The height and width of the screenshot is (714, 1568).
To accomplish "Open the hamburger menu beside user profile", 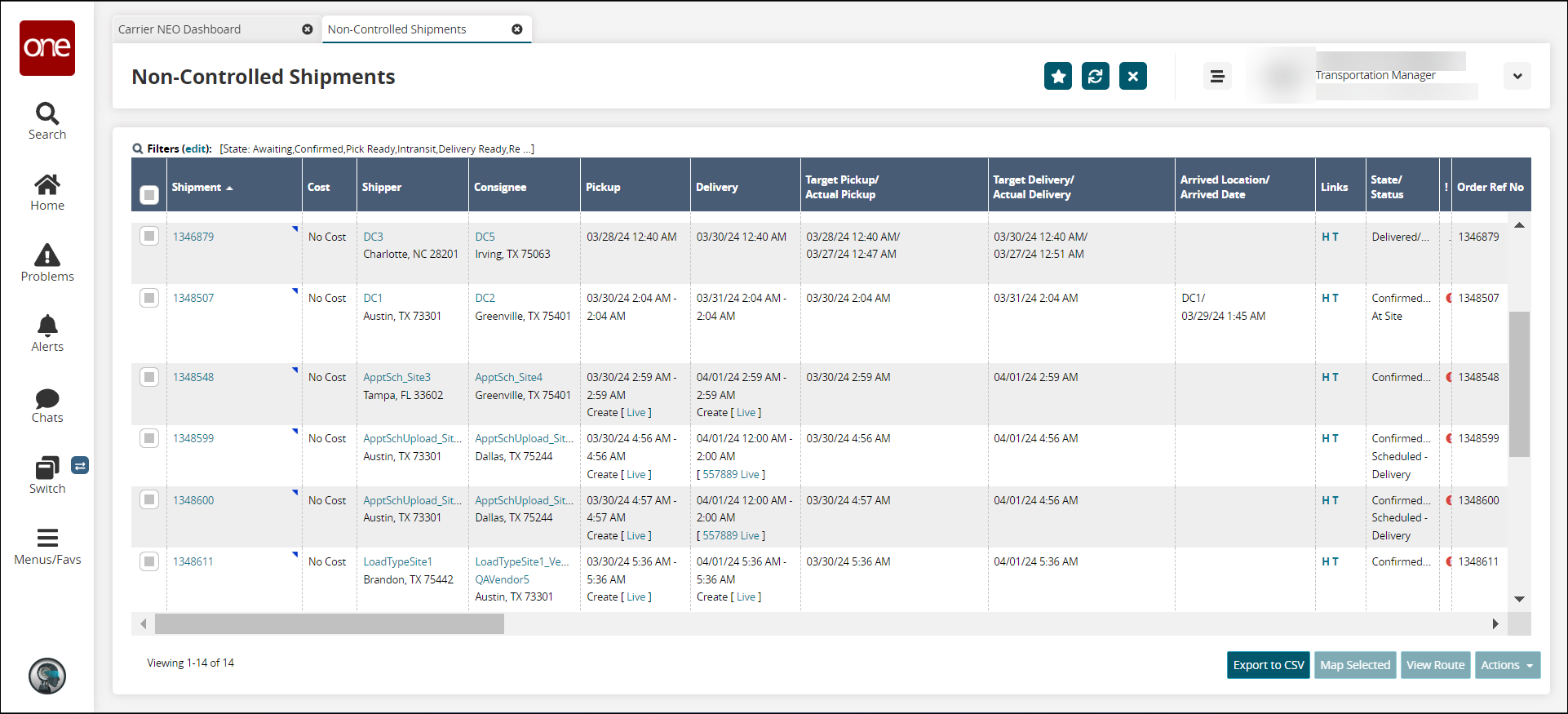I will pyautogui.click(x=1217, y=76).
